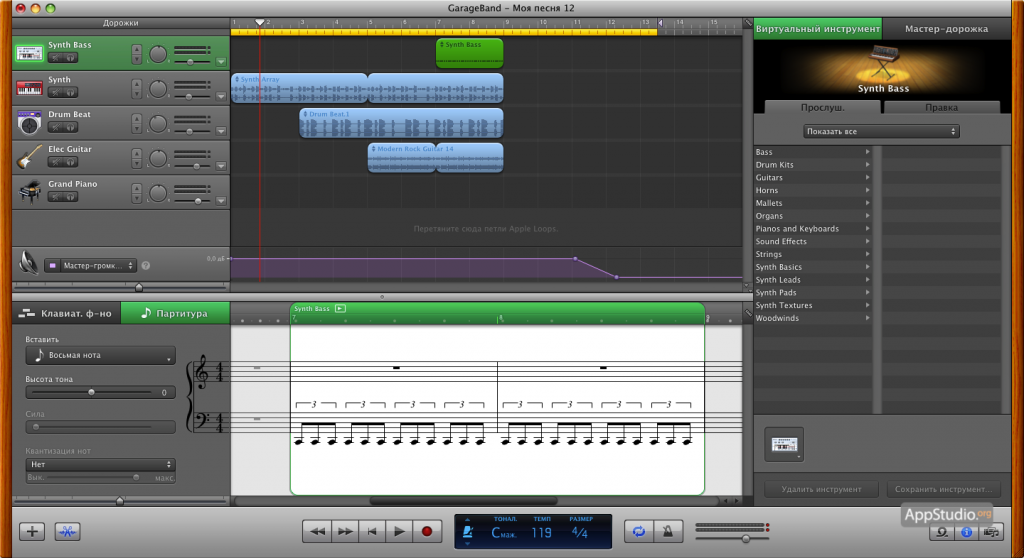This screenshot has width=1024, height=558.
Task: Click the Grand Piano track piano icon
Action: [29, 192]
